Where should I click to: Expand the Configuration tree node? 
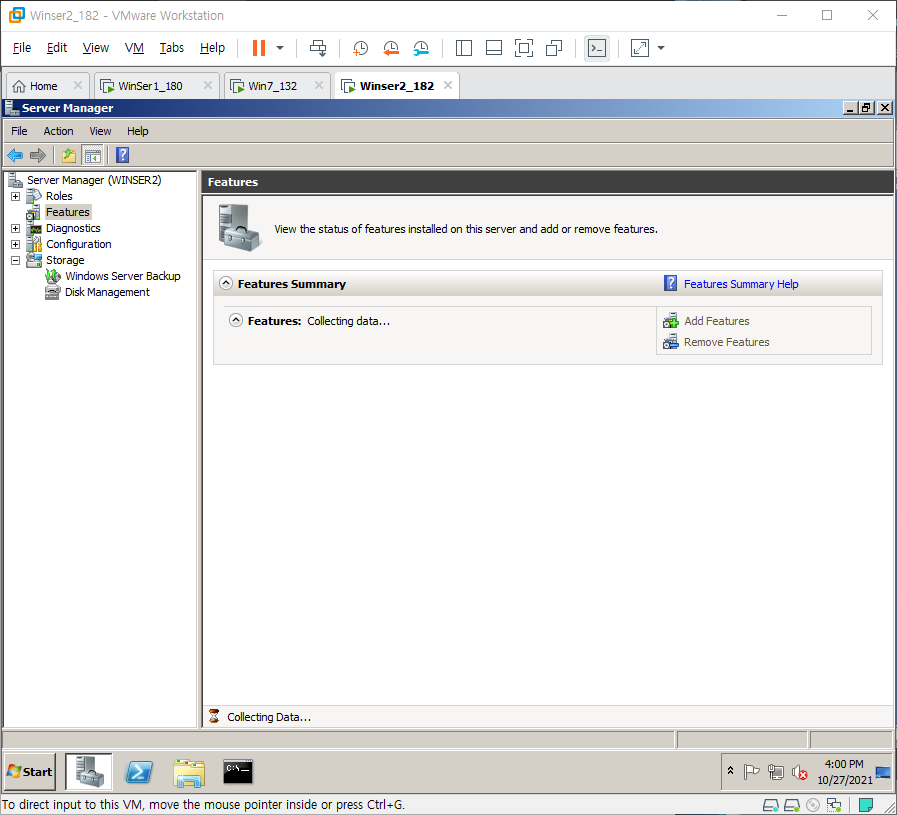point(15,244)
